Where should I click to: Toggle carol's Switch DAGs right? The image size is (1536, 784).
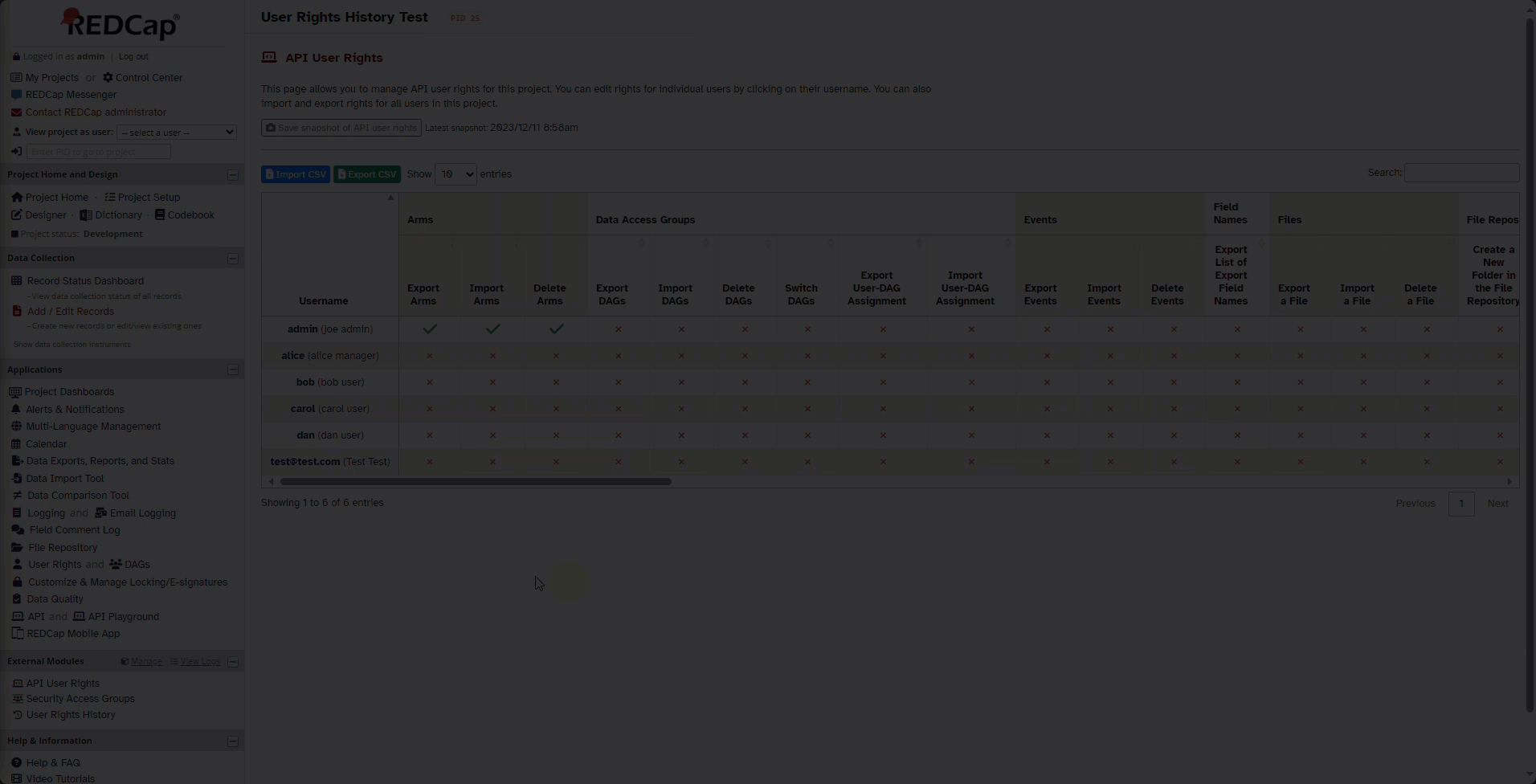point(807,409)
